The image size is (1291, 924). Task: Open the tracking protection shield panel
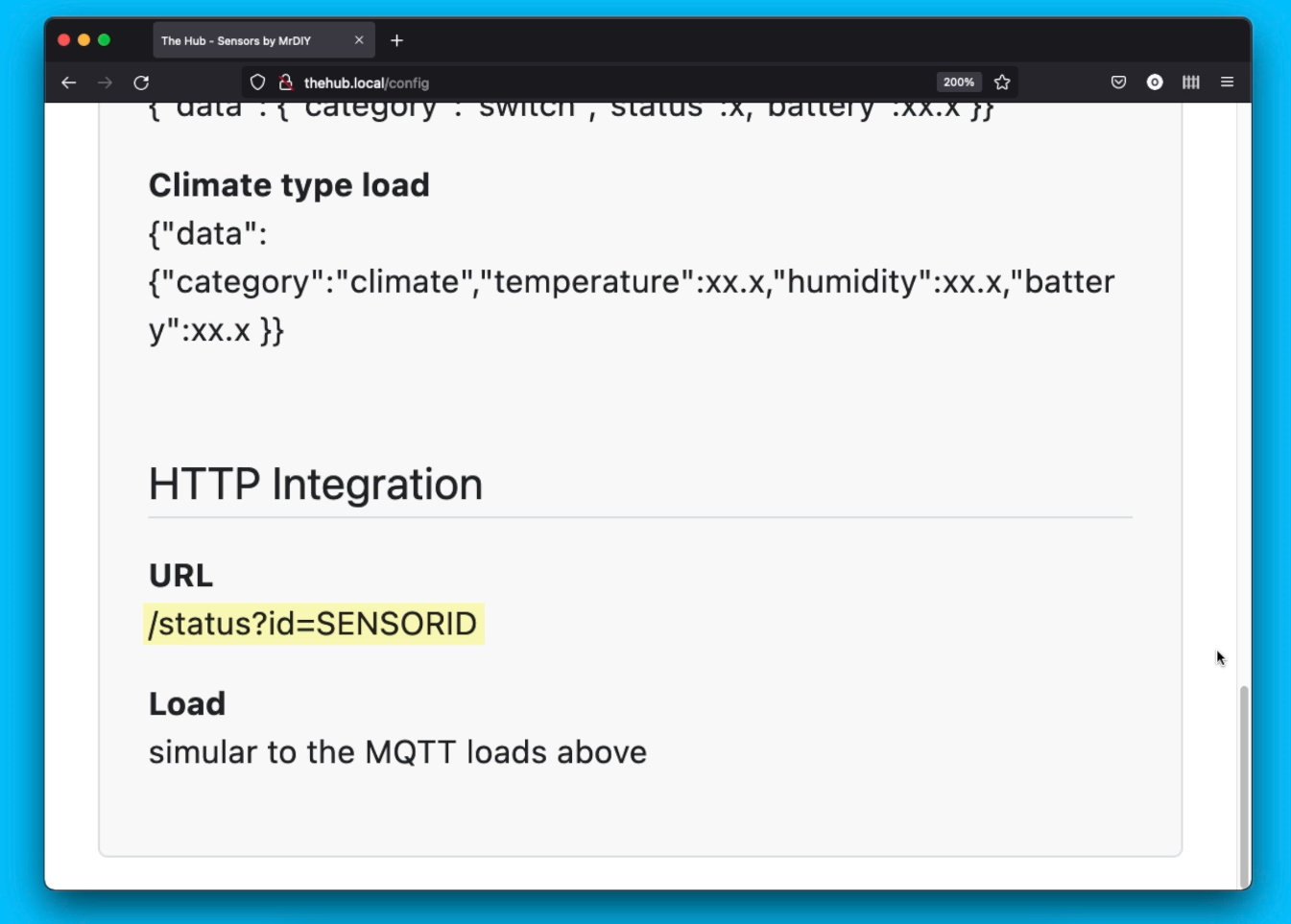(x=257, y=83)
